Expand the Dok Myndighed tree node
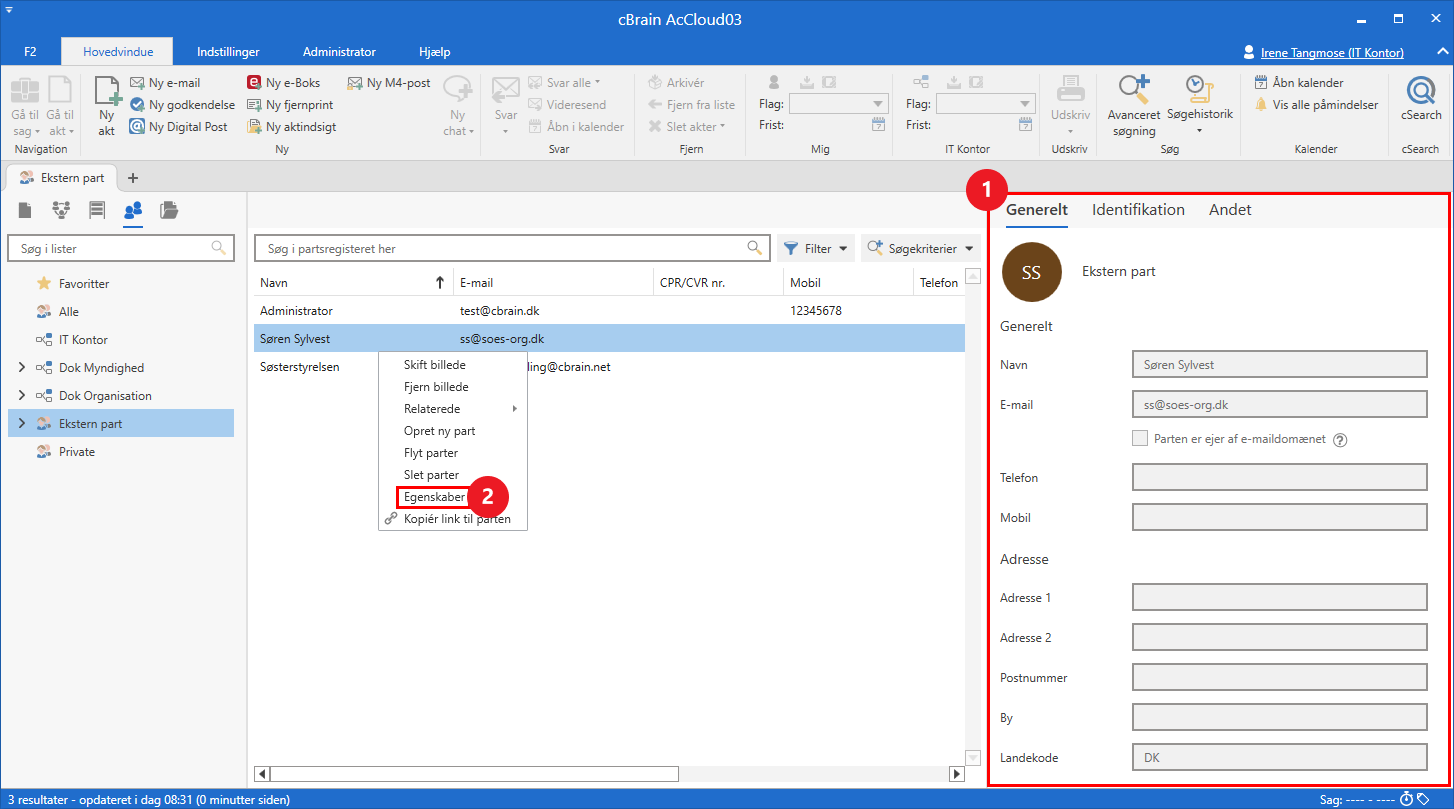This screenshot has width=1454, height=809. pos(22,368)
